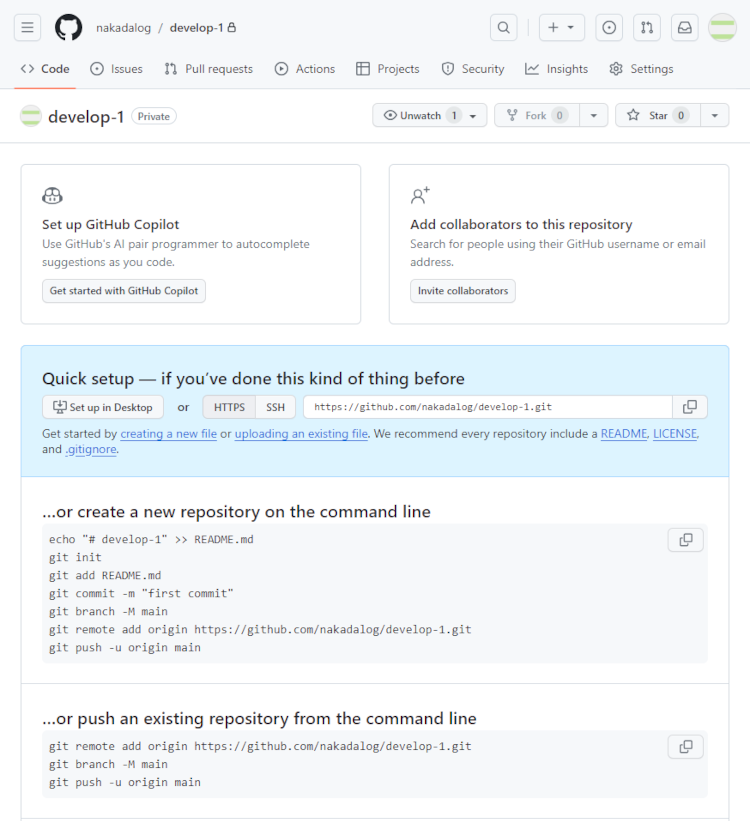Click the repository URL text field

pyautogui.click(x=487, y=407)
